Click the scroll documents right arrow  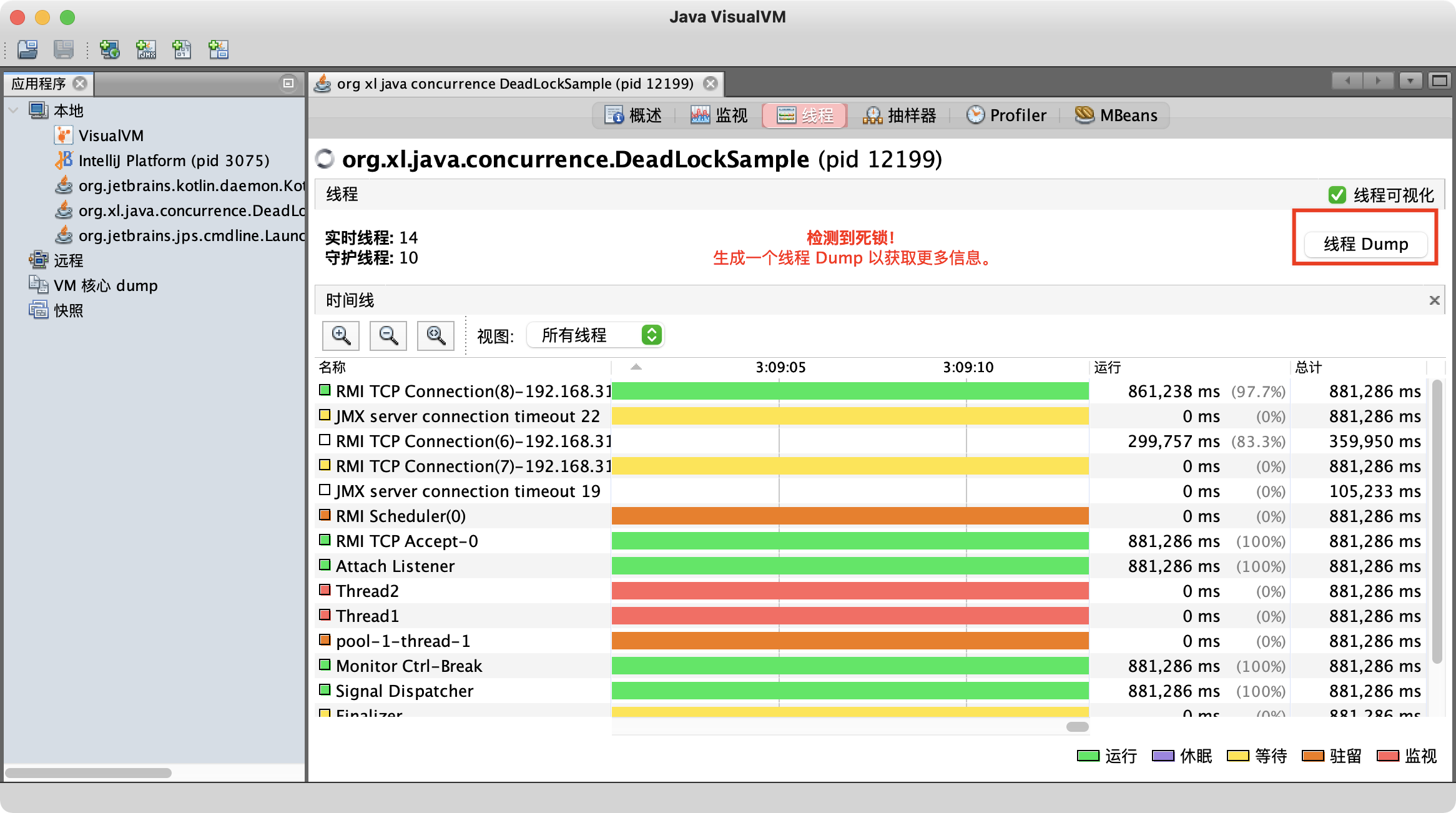1378,81
